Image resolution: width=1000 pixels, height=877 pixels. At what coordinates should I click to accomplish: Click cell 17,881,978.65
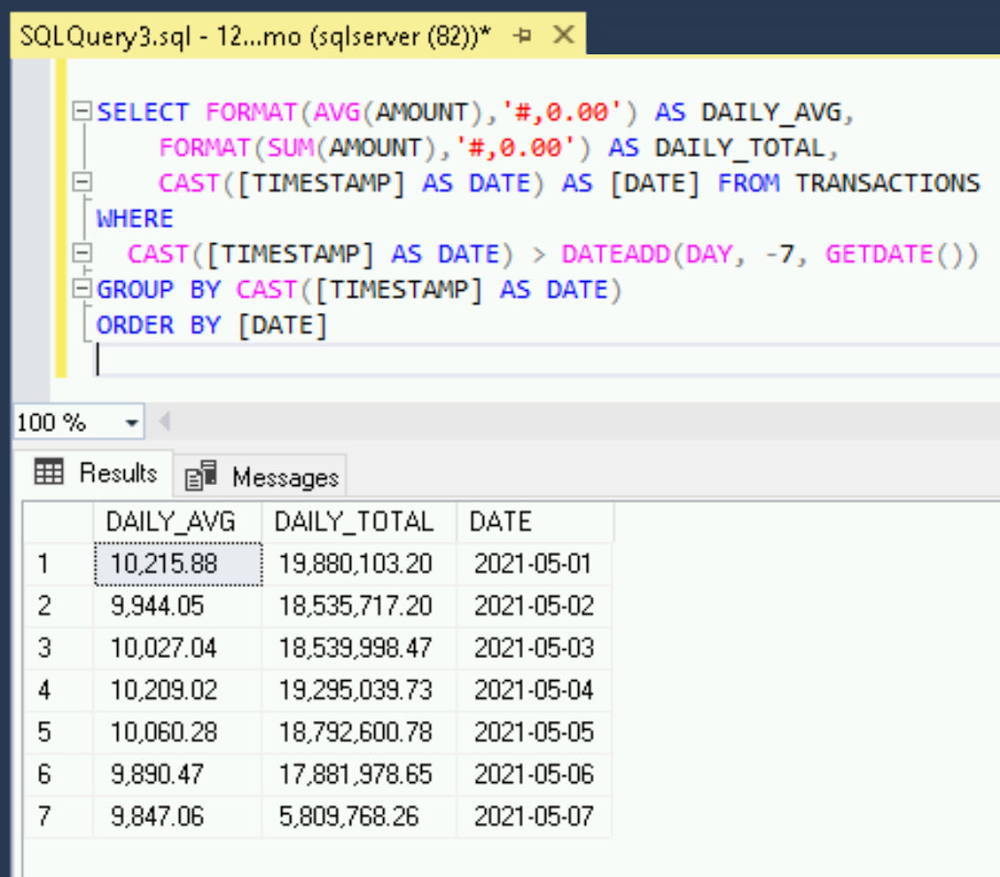(359, 774)
